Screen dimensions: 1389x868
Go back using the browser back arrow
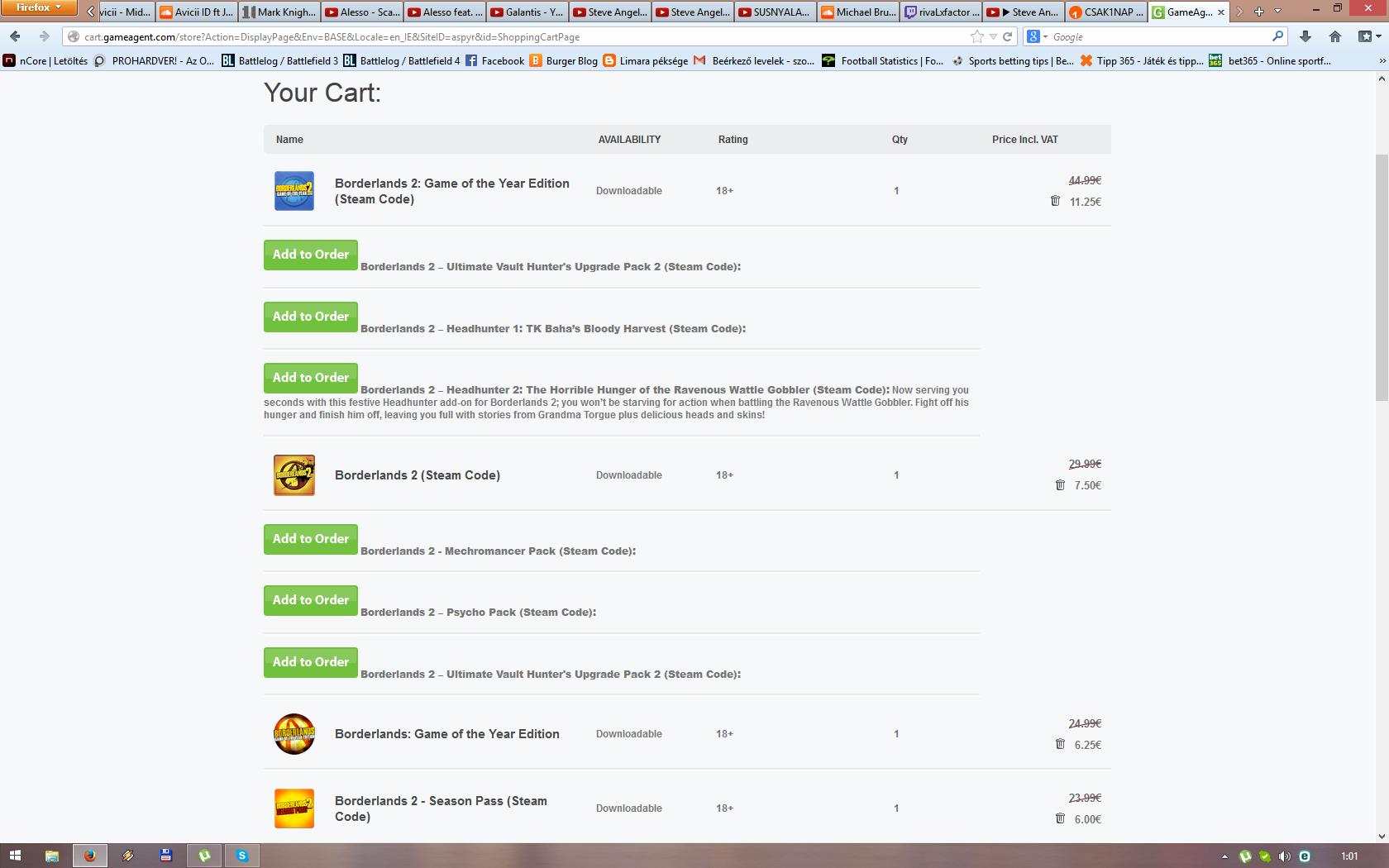15,36
